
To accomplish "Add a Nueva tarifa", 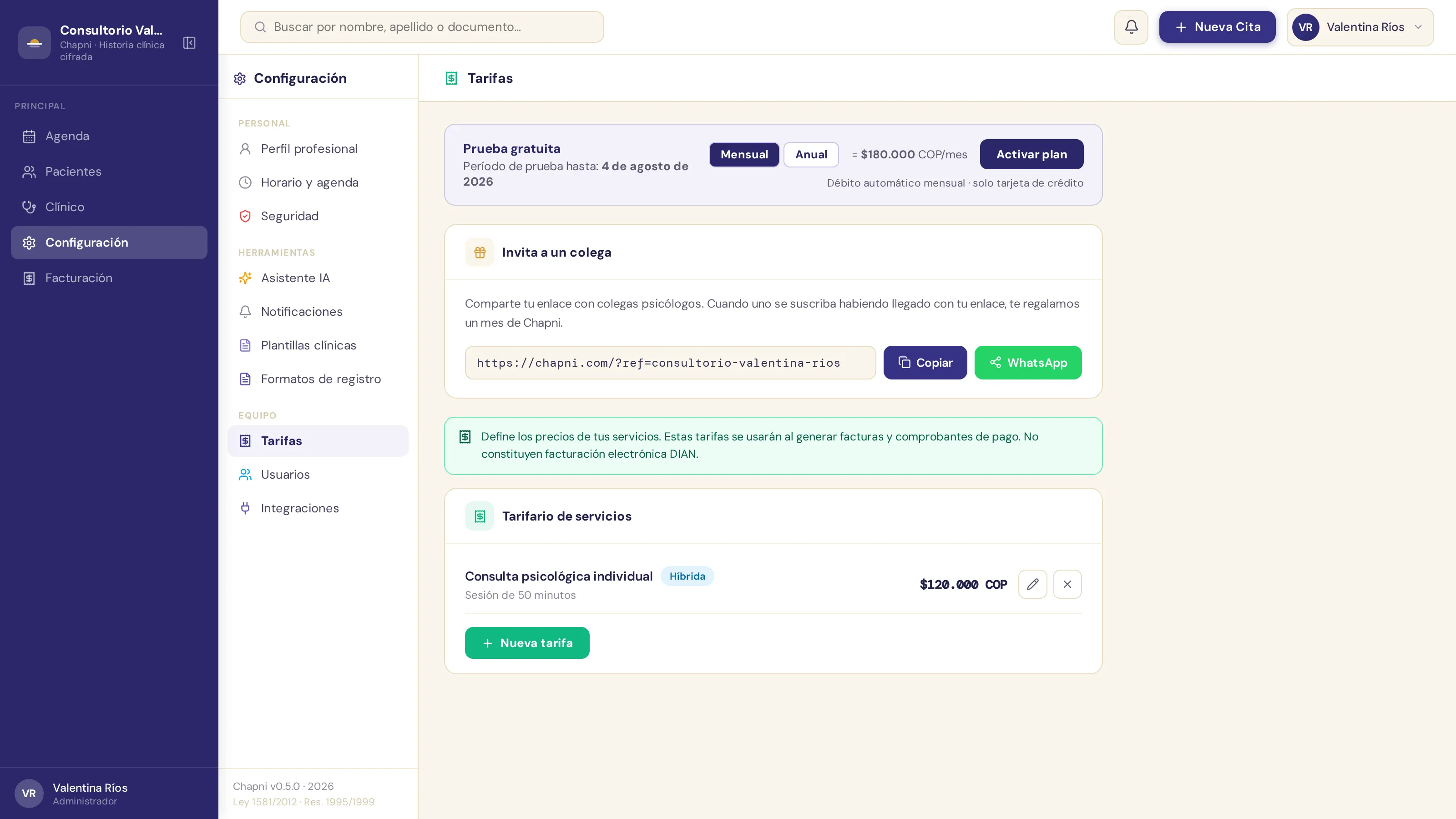I will point(527,642).
